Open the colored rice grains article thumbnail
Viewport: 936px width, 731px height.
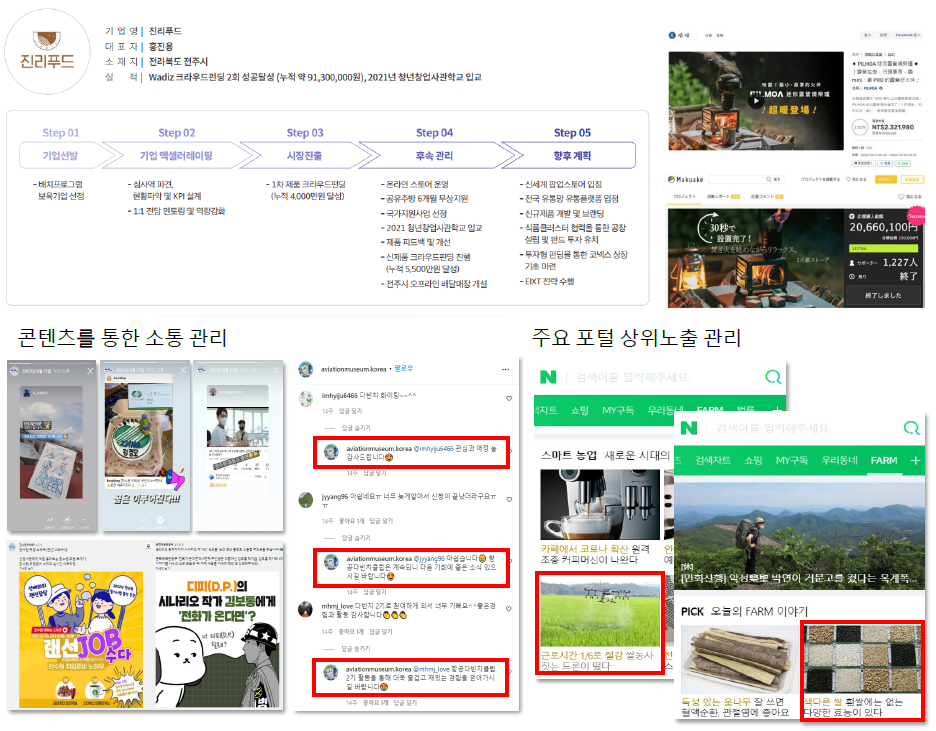(x=861, y=658)
